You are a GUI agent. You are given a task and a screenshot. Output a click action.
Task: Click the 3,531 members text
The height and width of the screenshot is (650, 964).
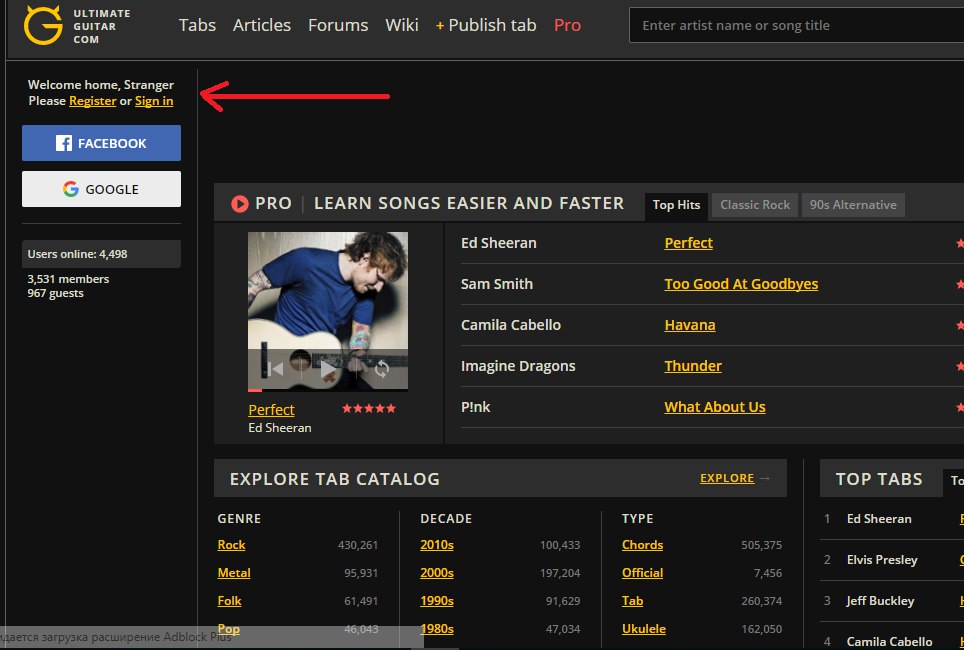point(68,279)
